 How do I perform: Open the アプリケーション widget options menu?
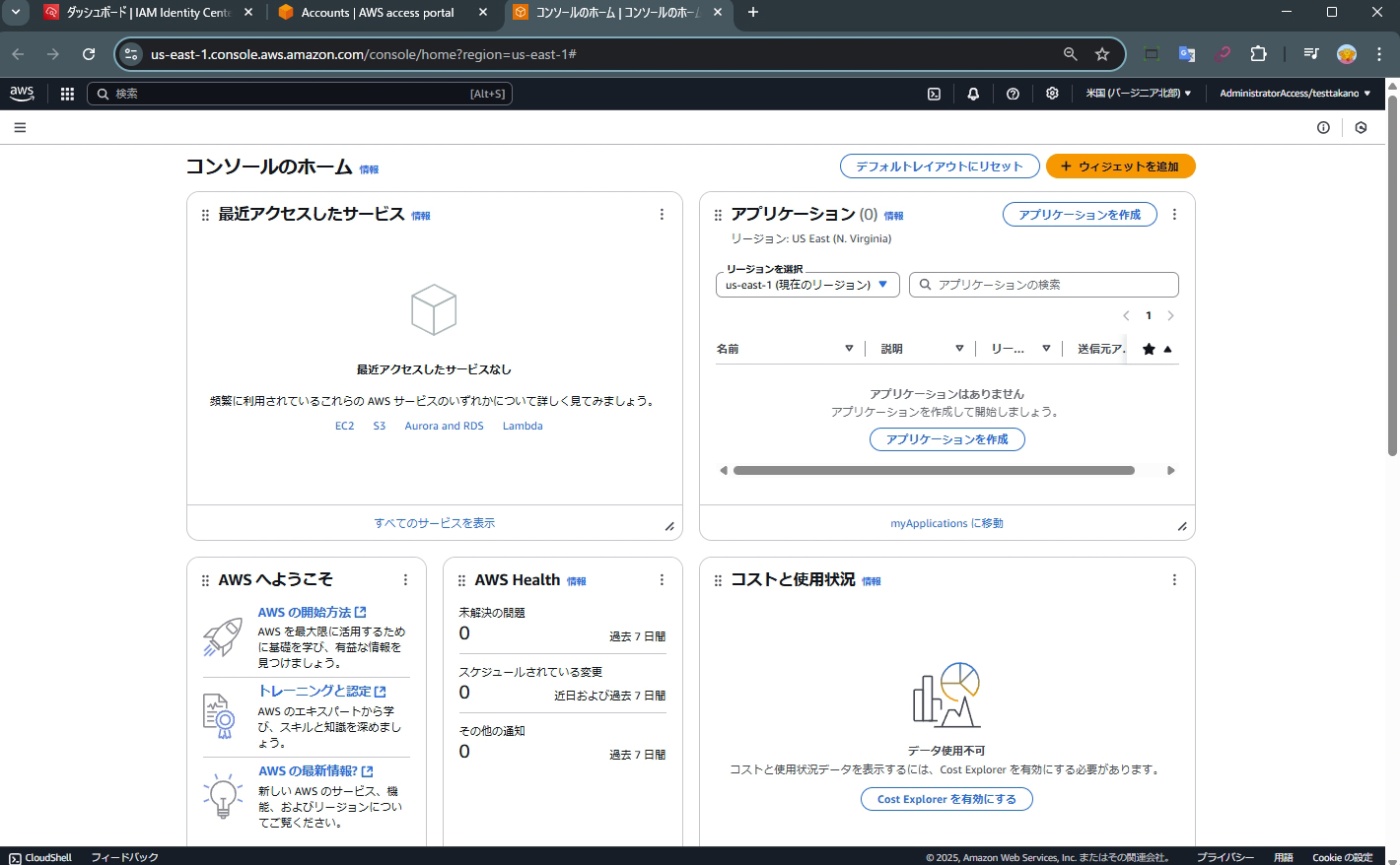click(x=1174, y=214)
